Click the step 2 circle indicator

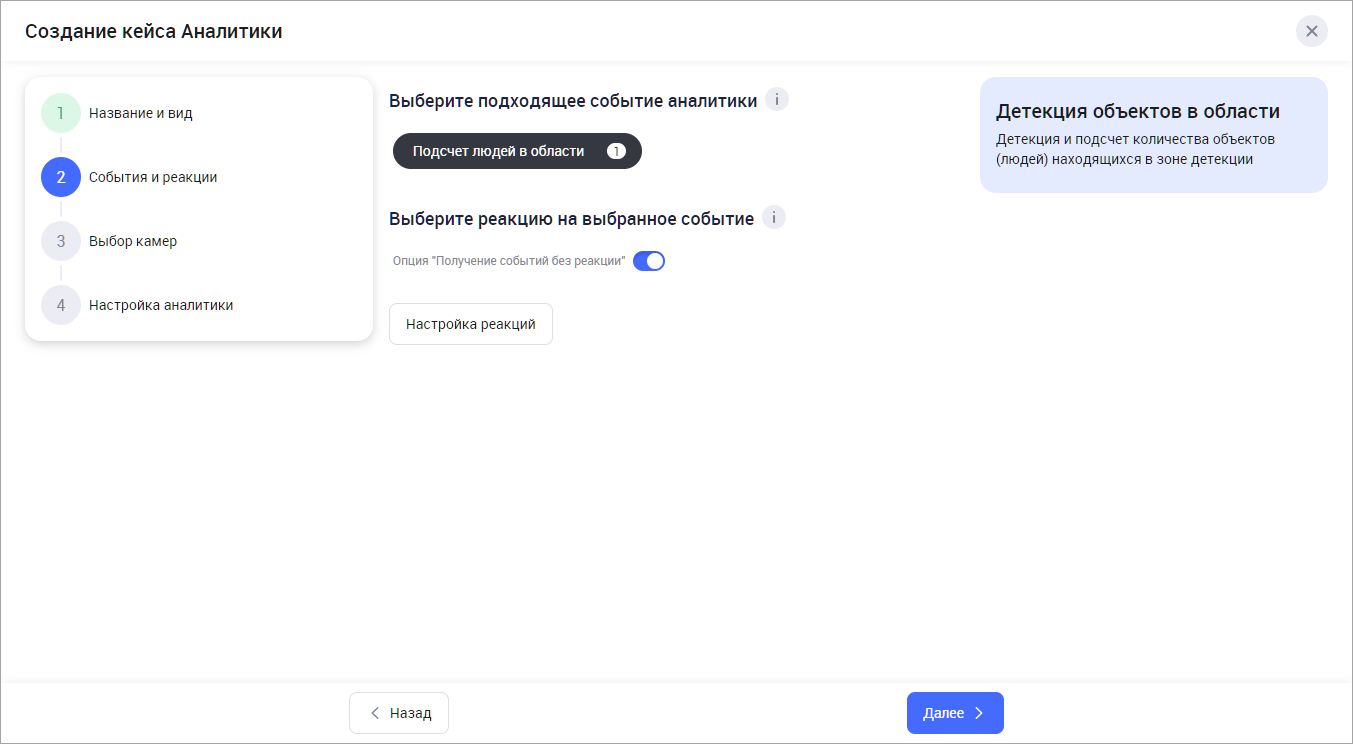click(61, 177)
